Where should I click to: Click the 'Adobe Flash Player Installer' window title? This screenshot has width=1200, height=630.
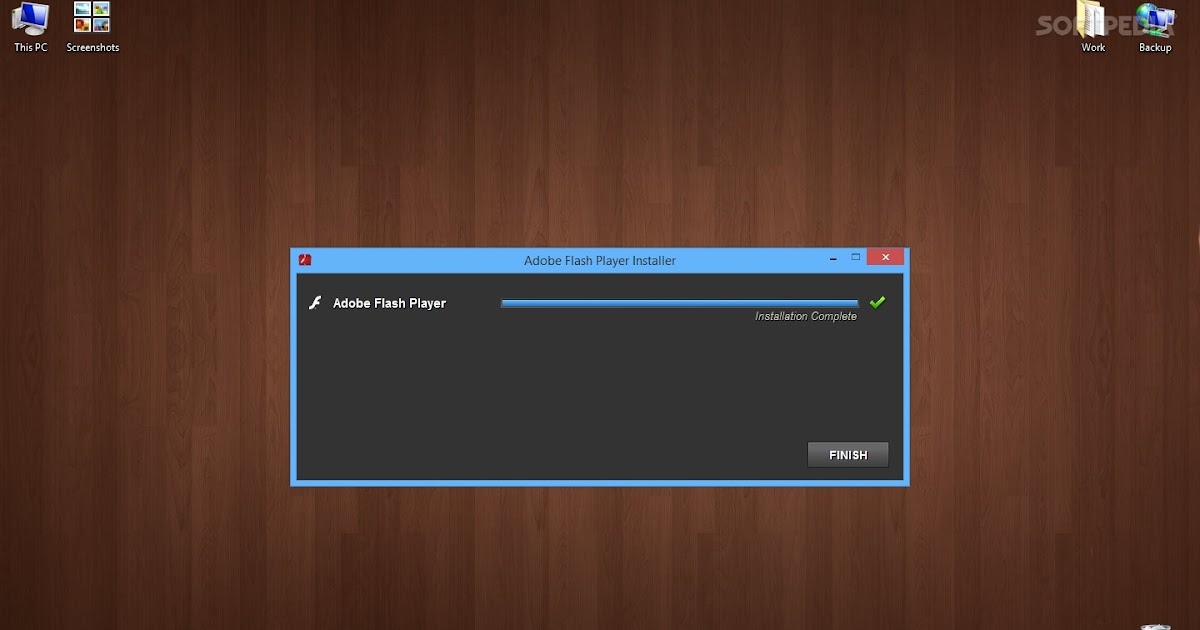pyautogui.click(x=600, y=260)
